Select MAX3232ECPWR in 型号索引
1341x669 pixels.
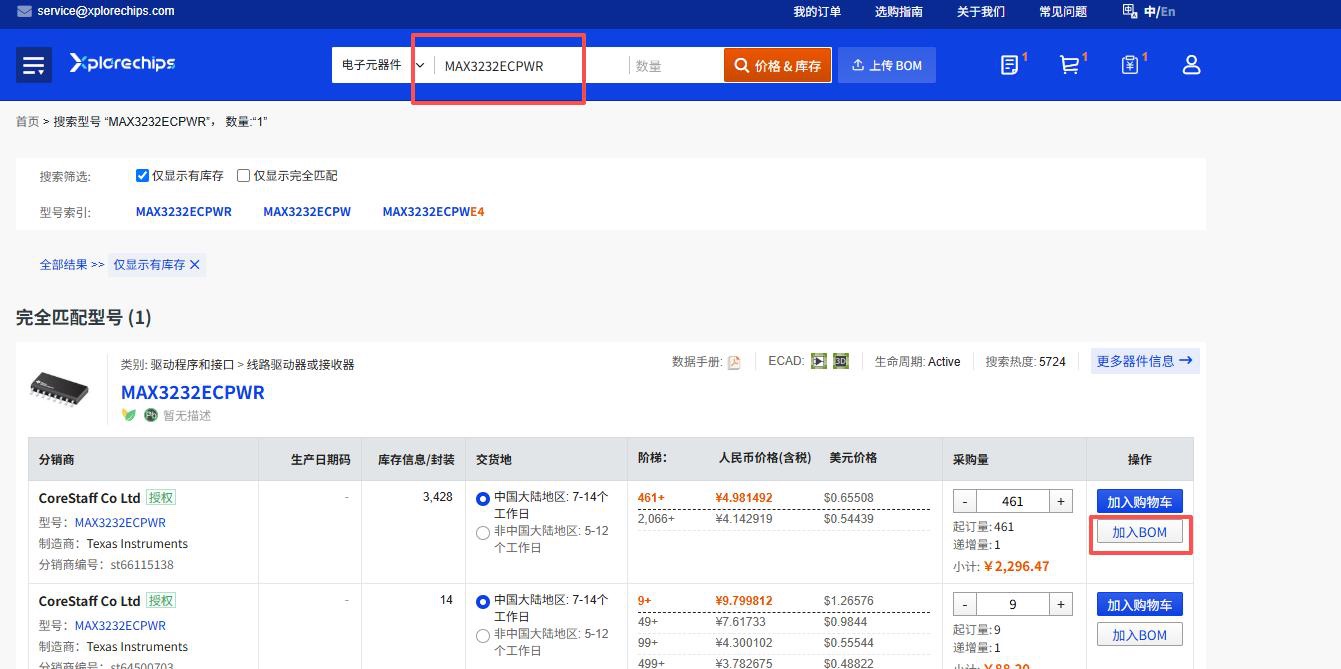click(184, 212)
